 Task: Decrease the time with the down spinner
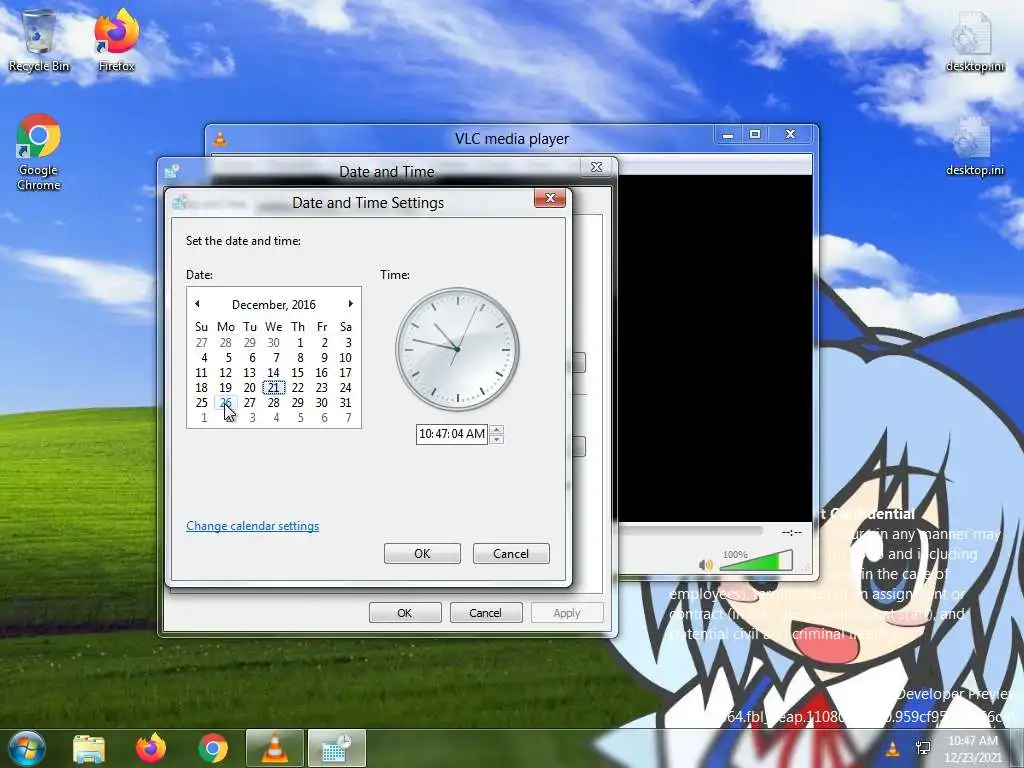coord(496,439)
